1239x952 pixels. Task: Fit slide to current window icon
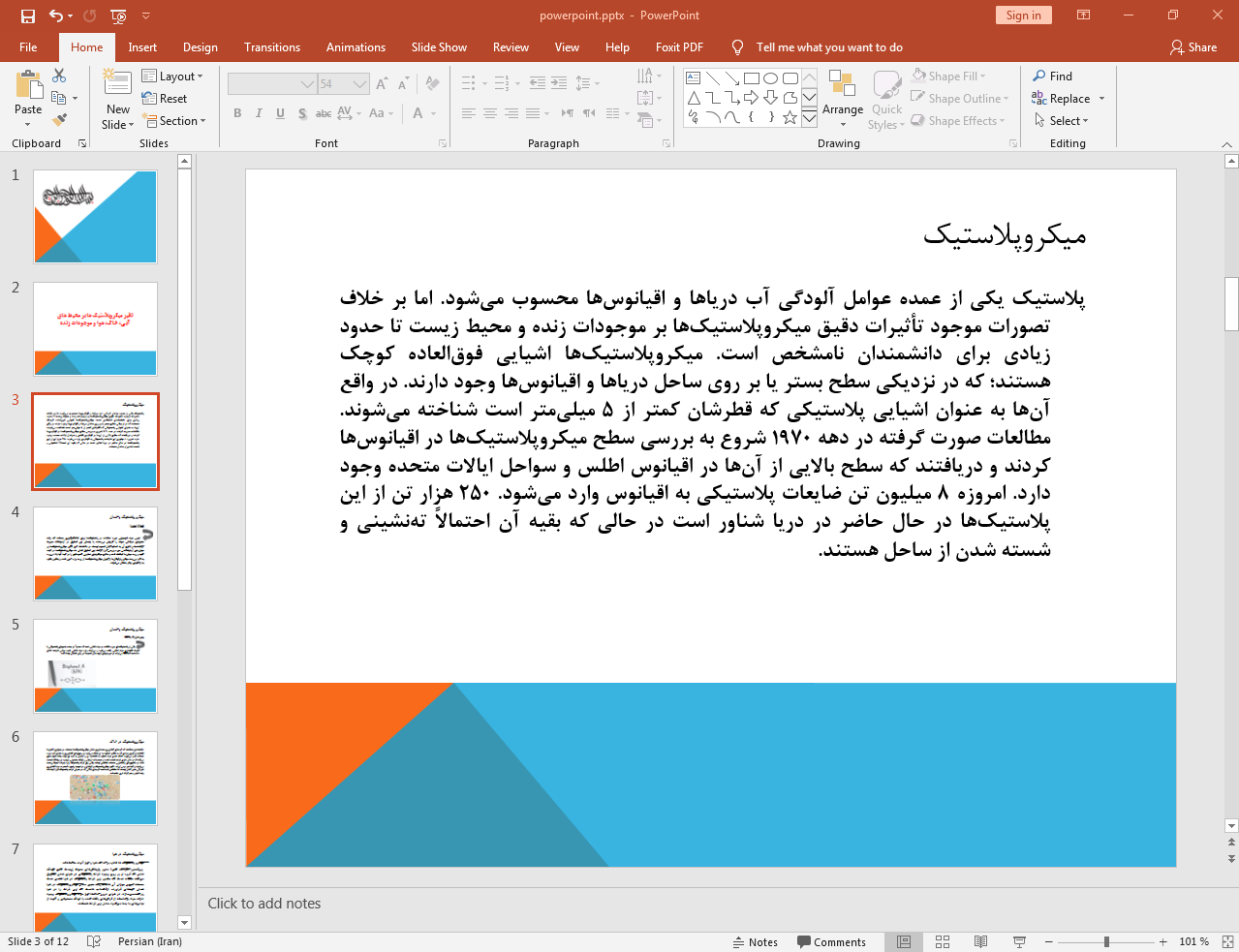1227,941
